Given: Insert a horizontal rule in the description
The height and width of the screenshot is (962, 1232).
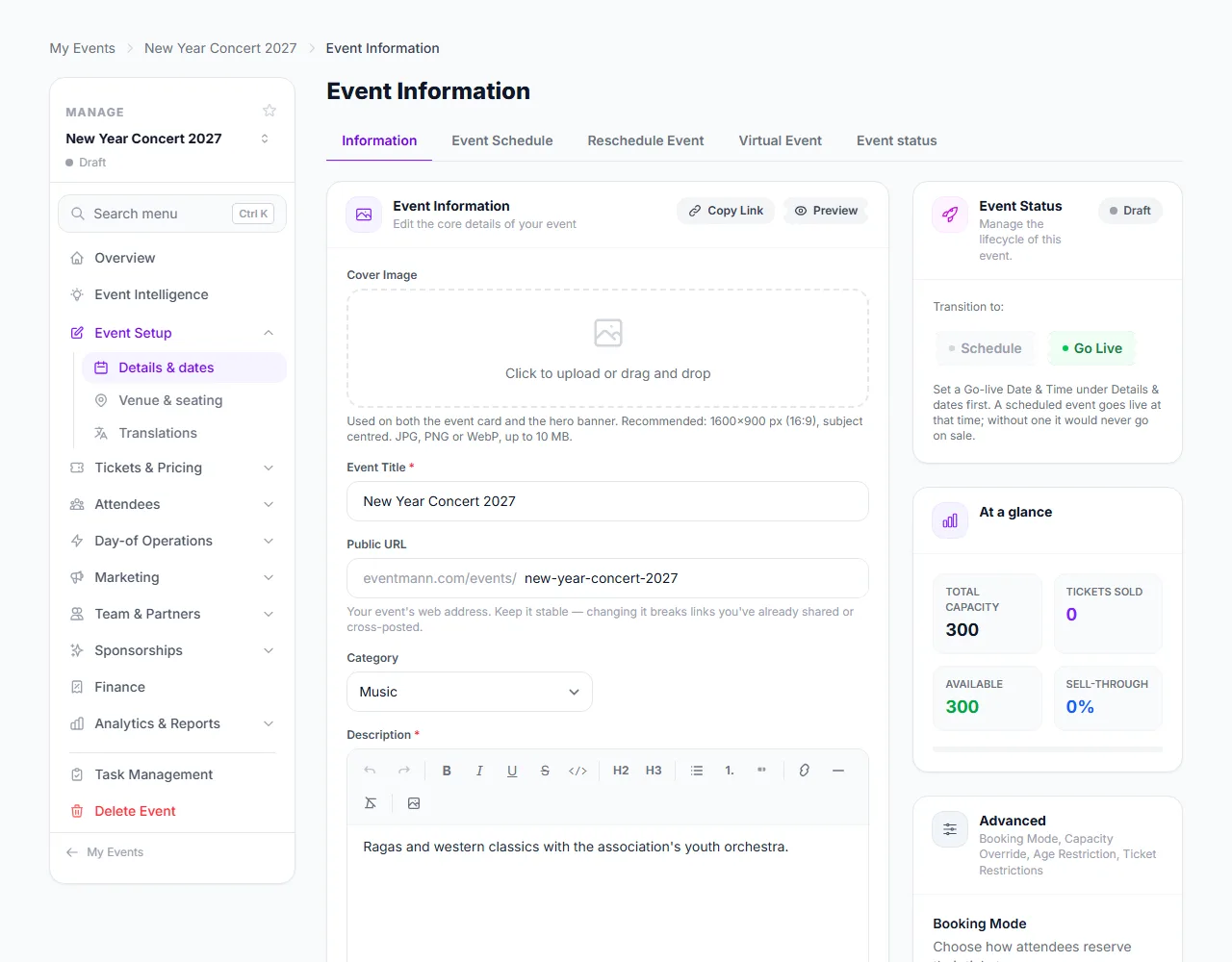Looking at the screenshot, I should point(838,771).
